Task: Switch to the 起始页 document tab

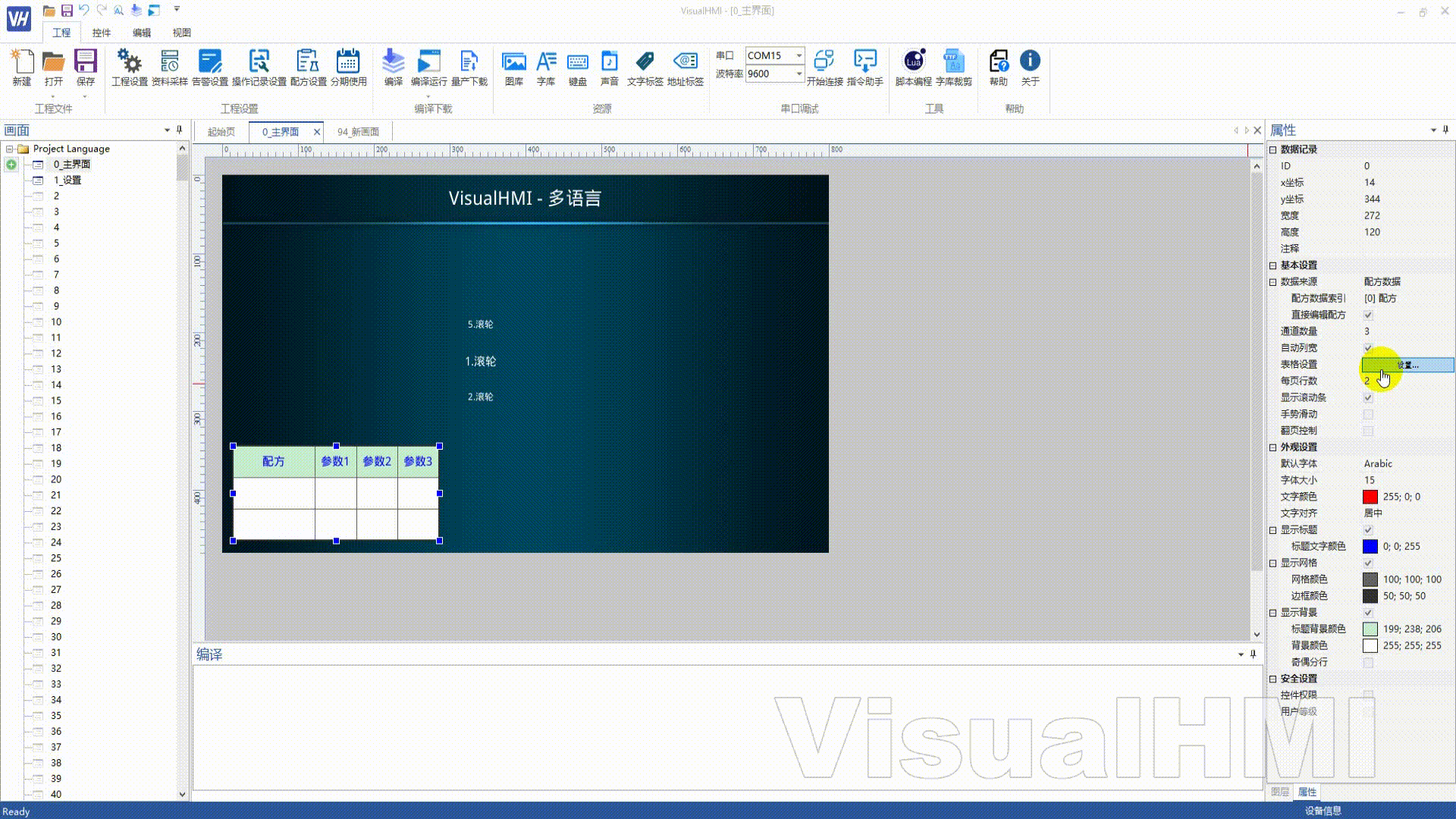Action: [x=221, y=132]
